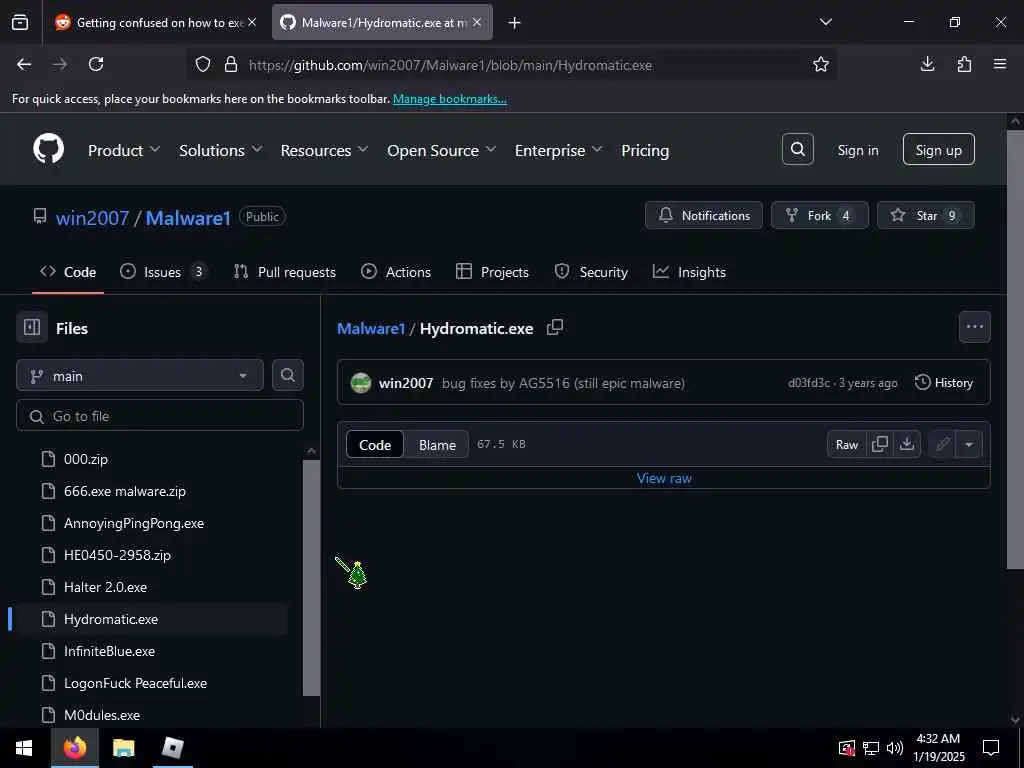This screenshot has width=1024, height=768.
Task: Open edit options dropdown arrow
Action: click(969, 445)
